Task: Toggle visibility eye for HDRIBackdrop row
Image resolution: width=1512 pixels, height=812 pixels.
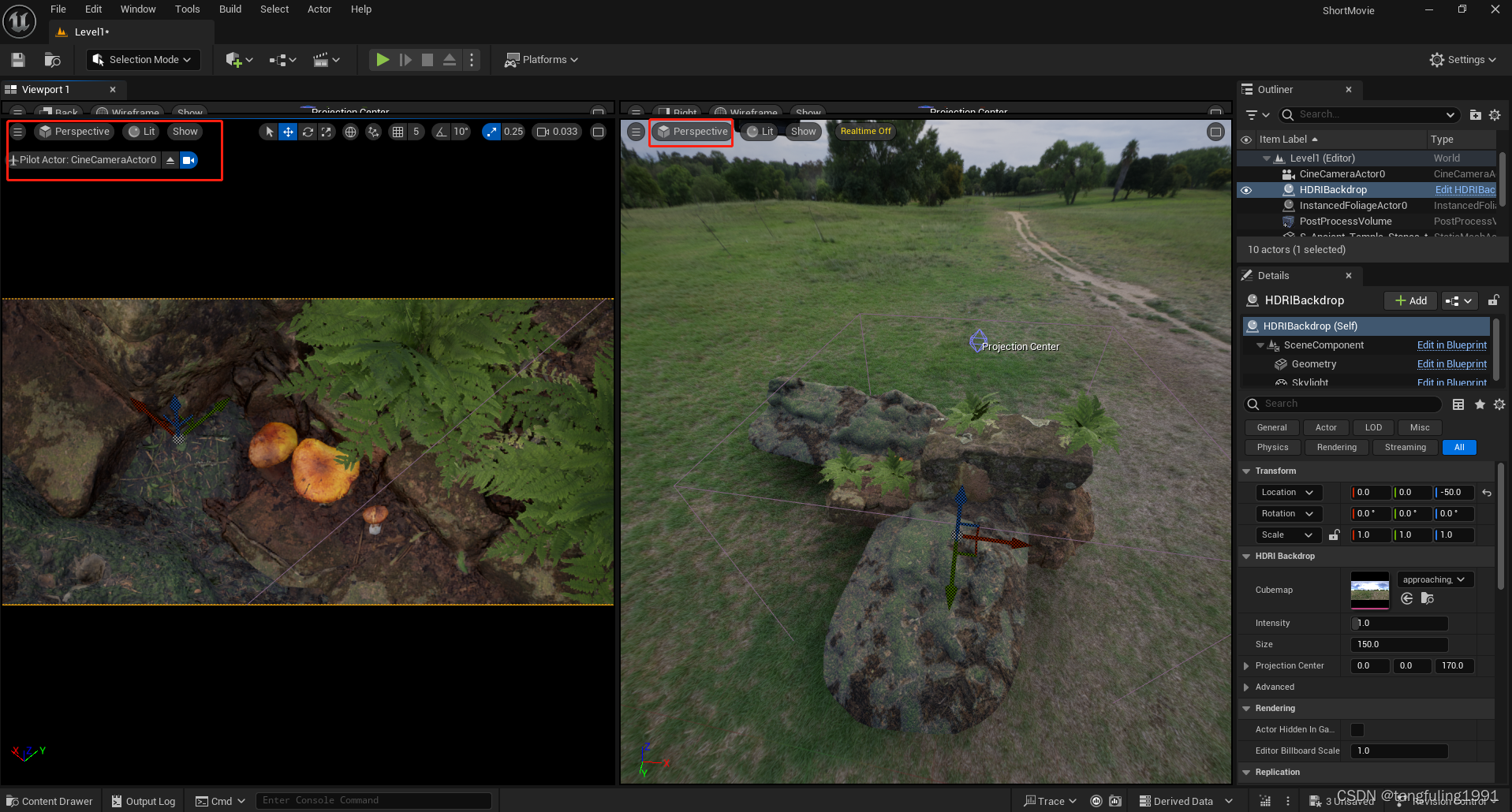Action: [1246, 190]
